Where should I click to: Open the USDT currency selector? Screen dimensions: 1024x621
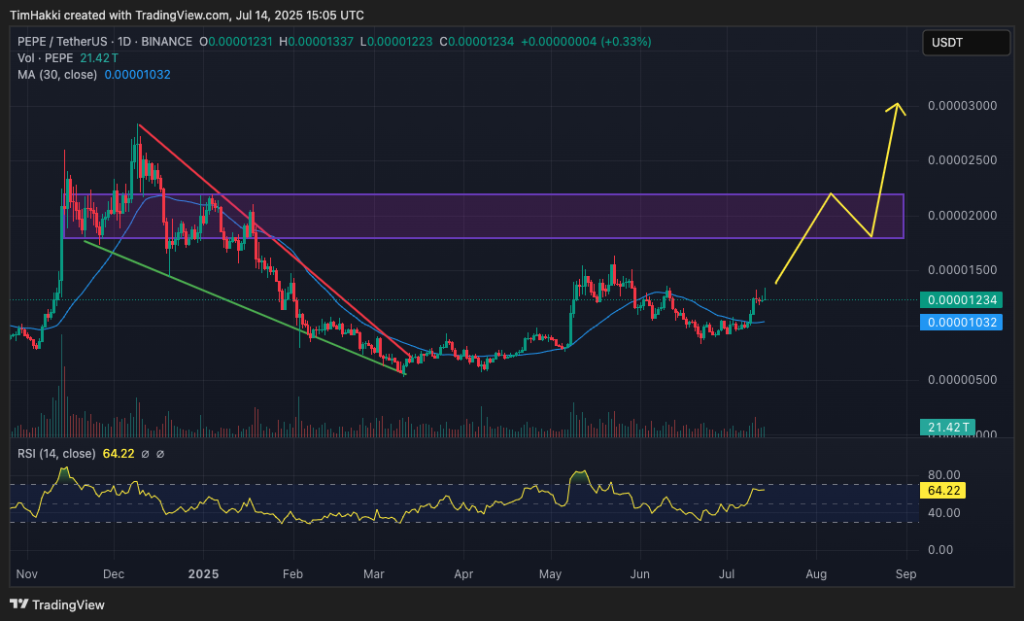(966, 42)
